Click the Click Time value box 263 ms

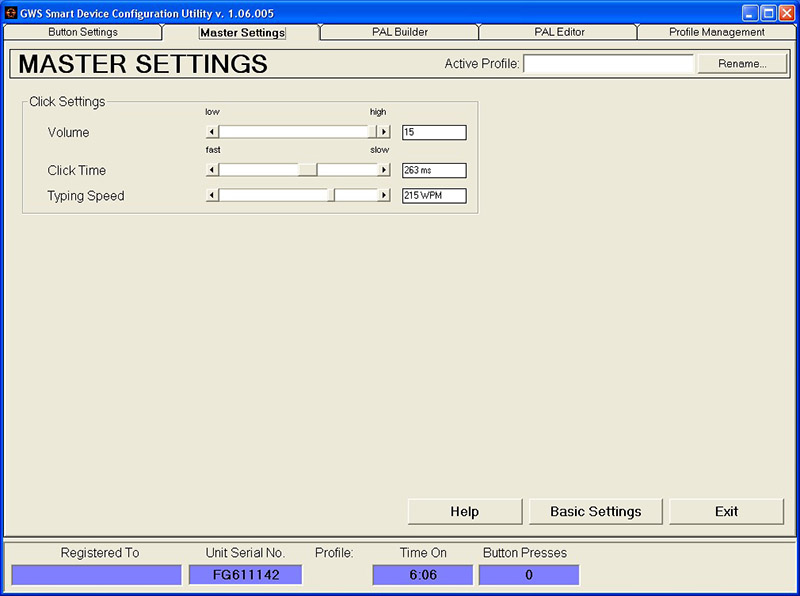pyautogui.click(x=434, y=170)
